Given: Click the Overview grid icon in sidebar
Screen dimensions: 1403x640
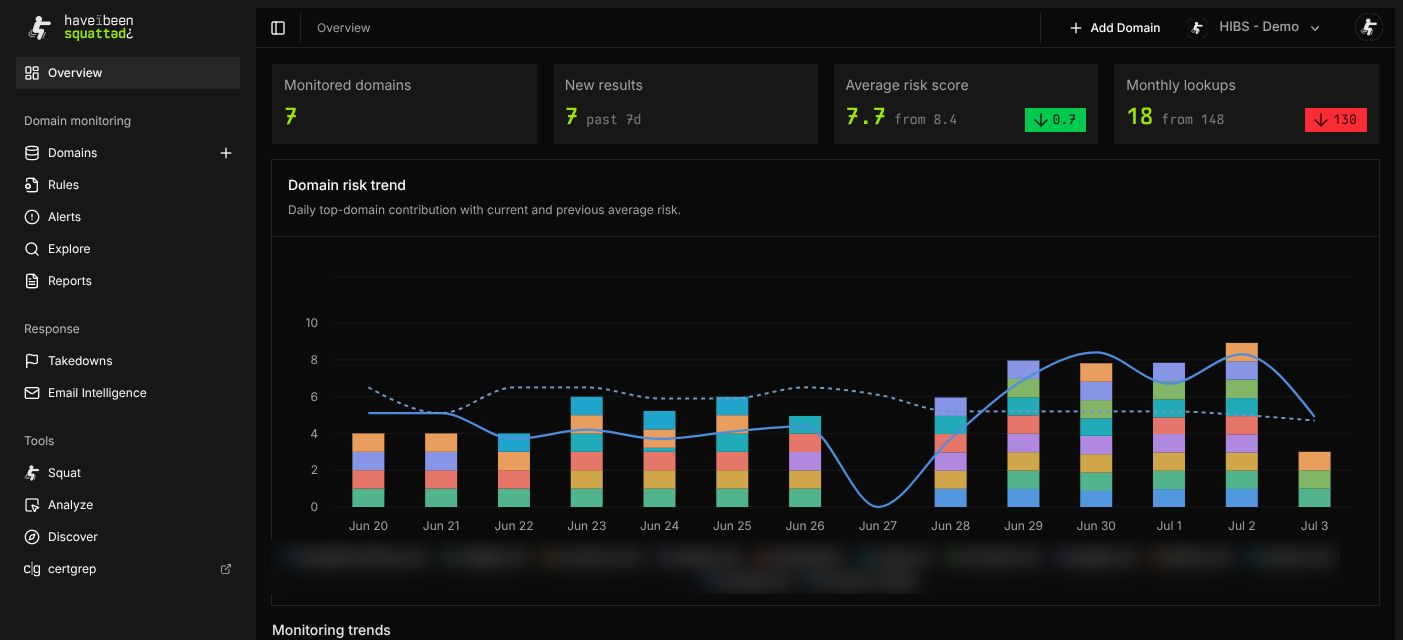Looking at the screenshot, I should click(x=32, y=73).
